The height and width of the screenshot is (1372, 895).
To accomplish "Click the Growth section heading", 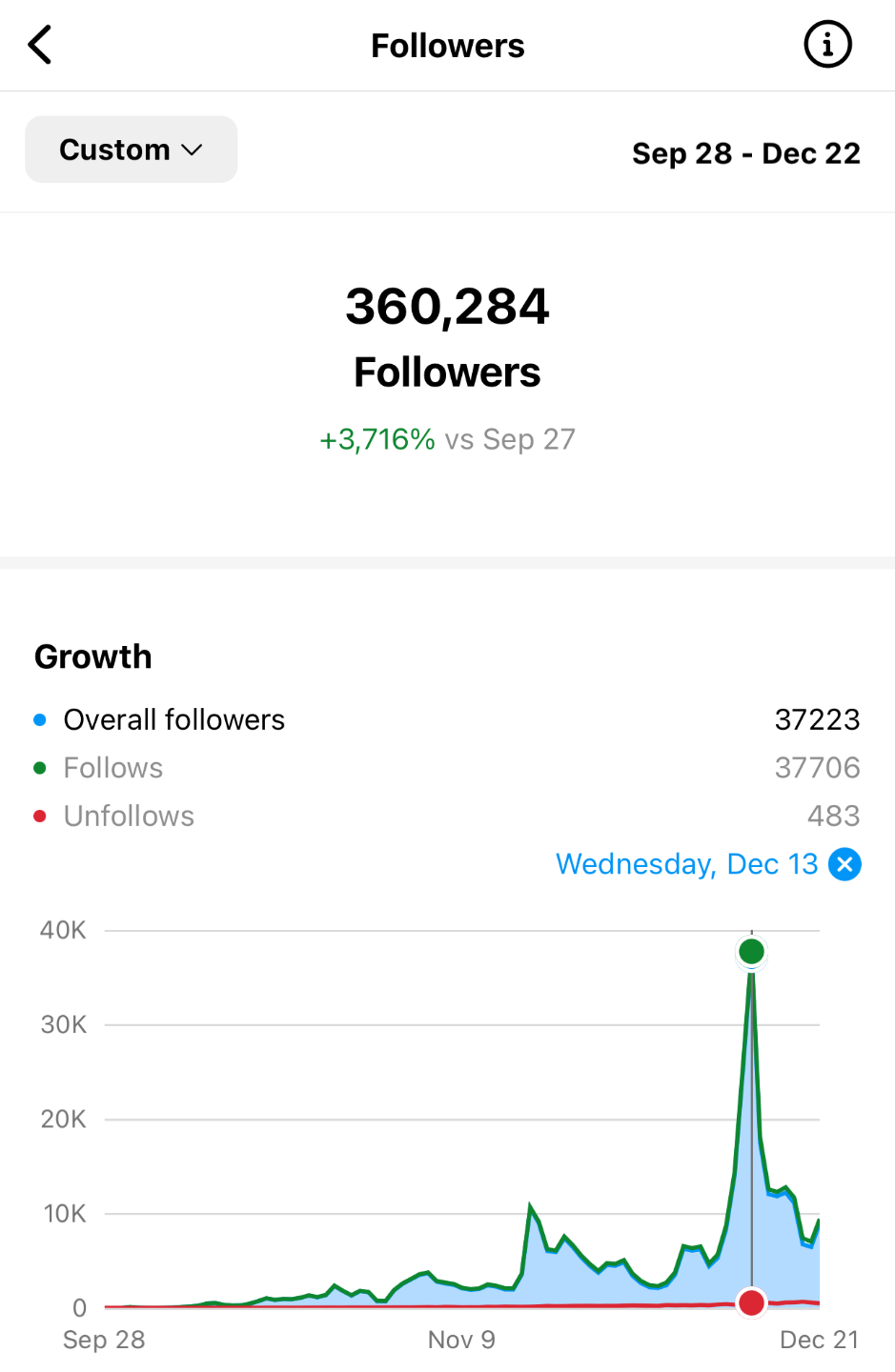I will click(x=93, y=656).
